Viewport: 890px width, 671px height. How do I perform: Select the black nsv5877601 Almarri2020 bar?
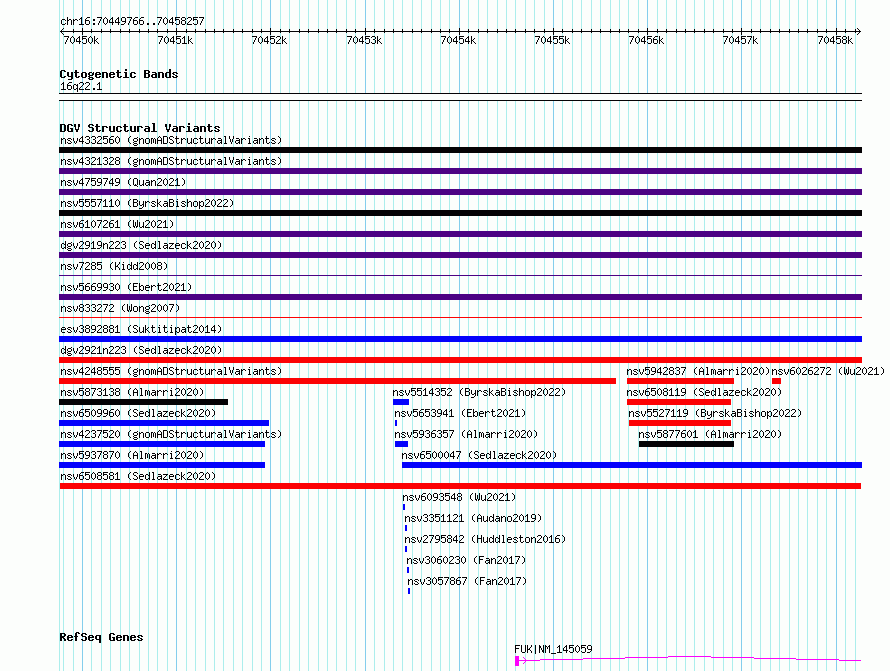coord(686,444)
